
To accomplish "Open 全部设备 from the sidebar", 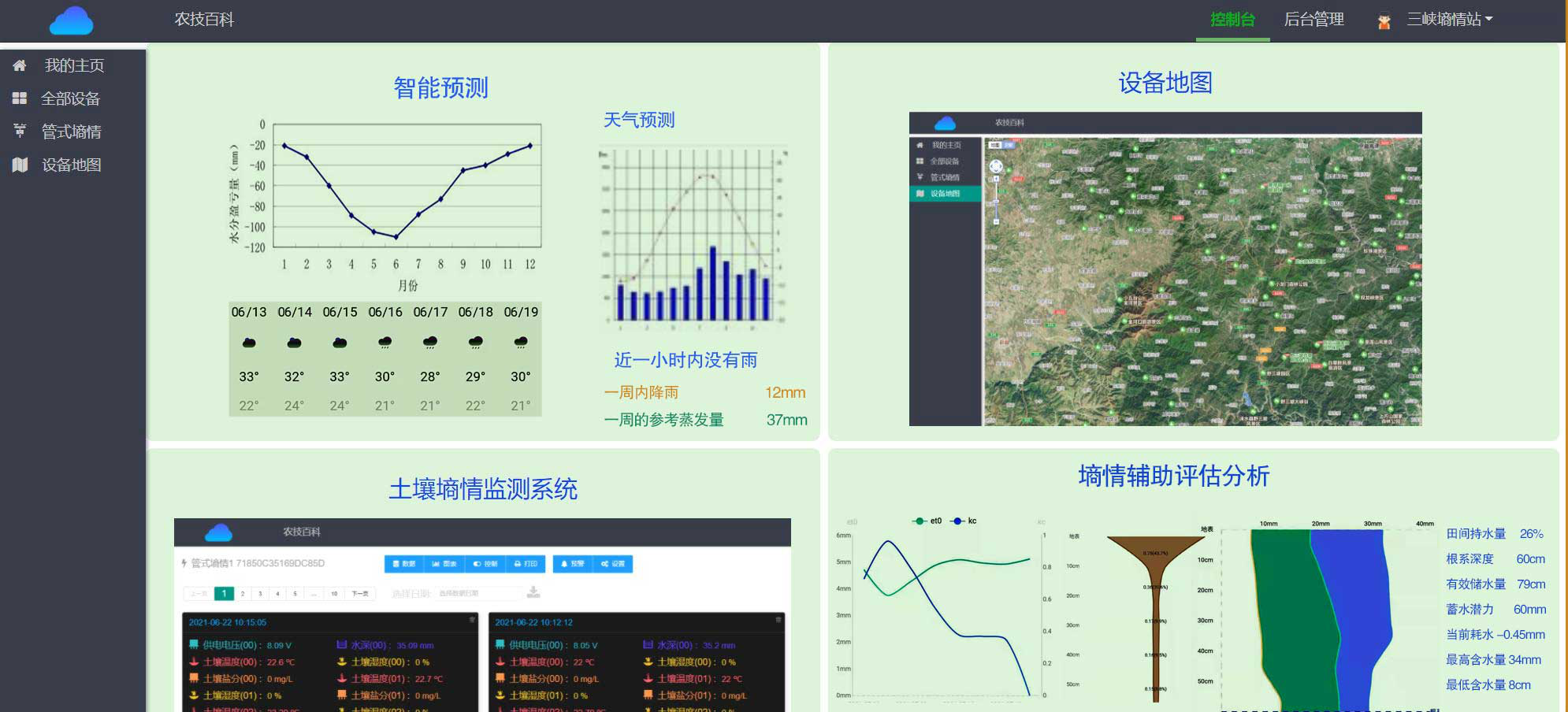I will [x=70, y=98].
